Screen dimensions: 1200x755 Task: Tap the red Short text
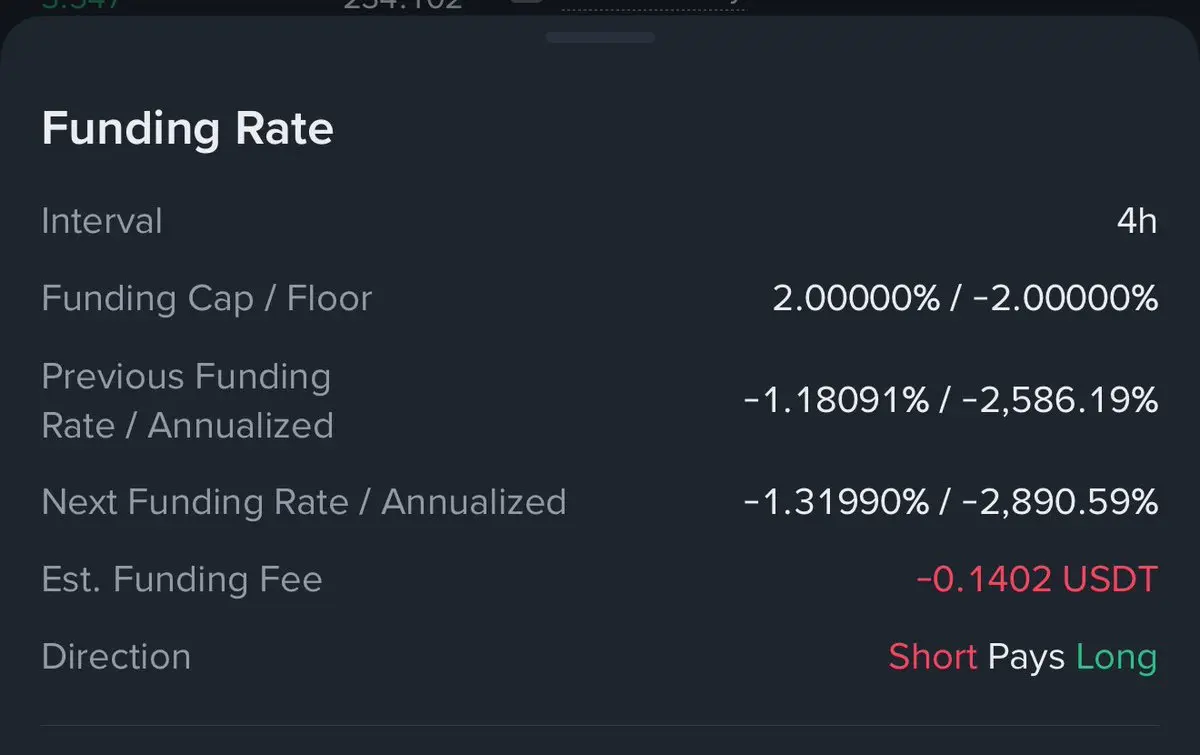(x=932, y=657)
